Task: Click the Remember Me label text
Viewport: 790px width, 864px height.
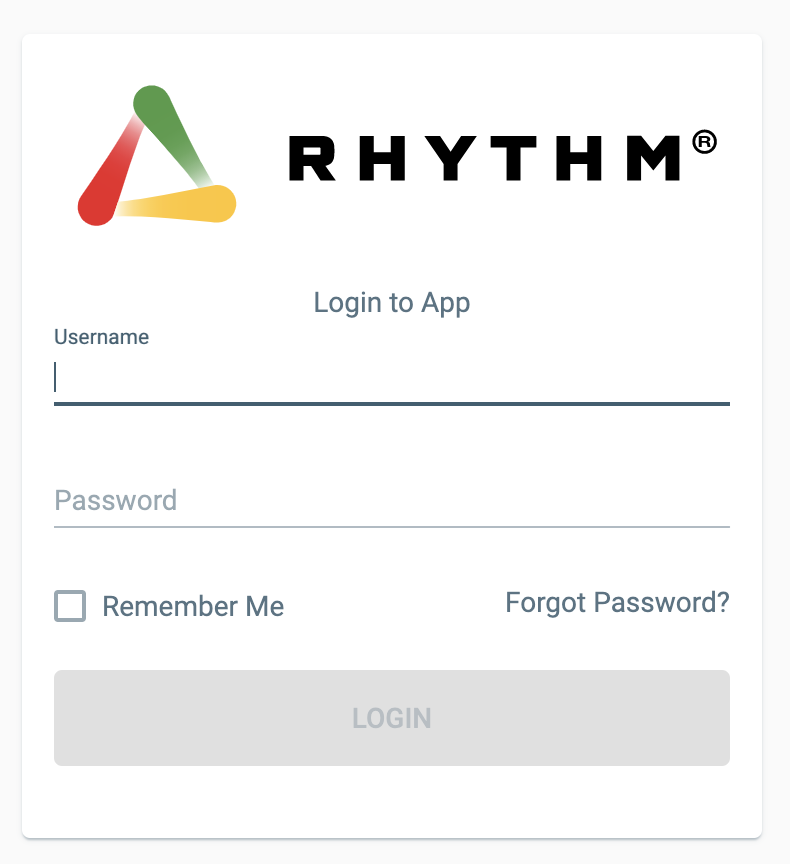Action: click(x=193, y=606)
